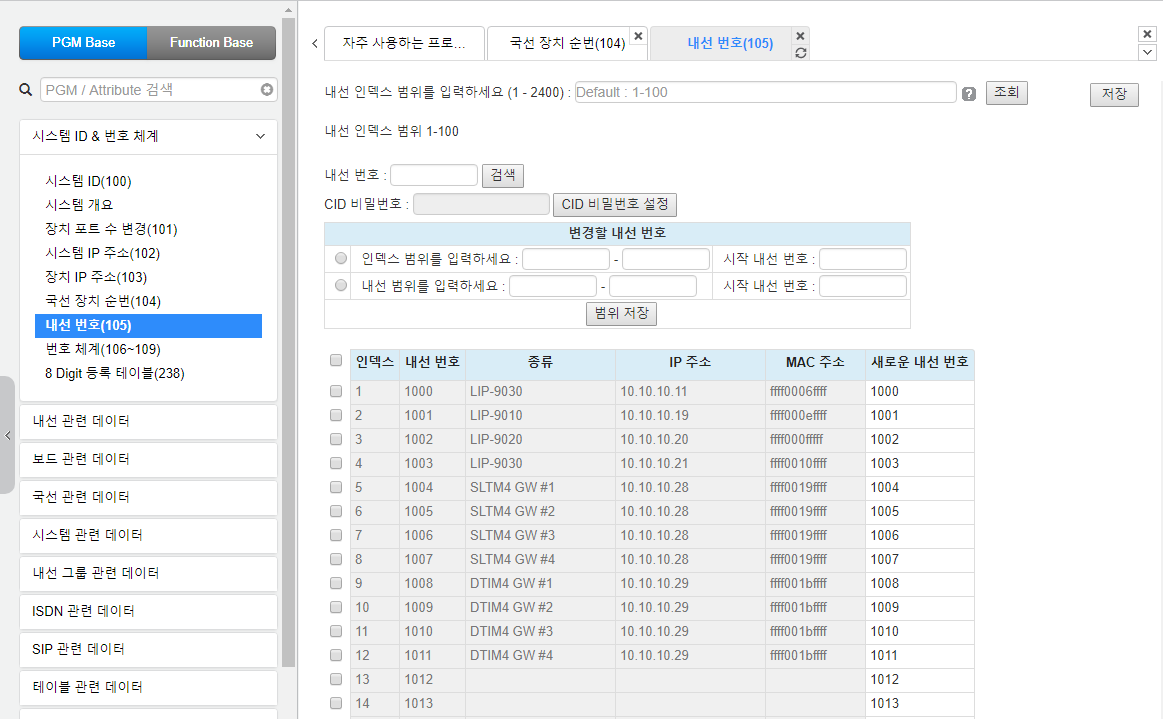1163x719 pixels.
Task: Check the row for index 9 DTIM4 GW #1
Action: click(x=336, y=583)
